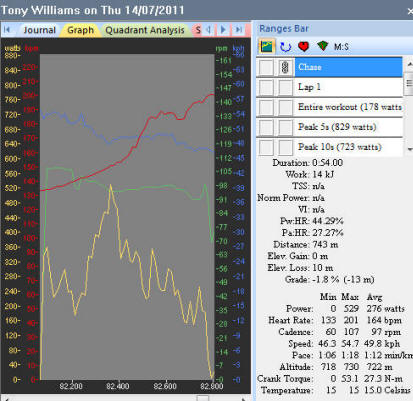Select the Entire workout range
Screen dimensions: 413x401
(348, 107)
